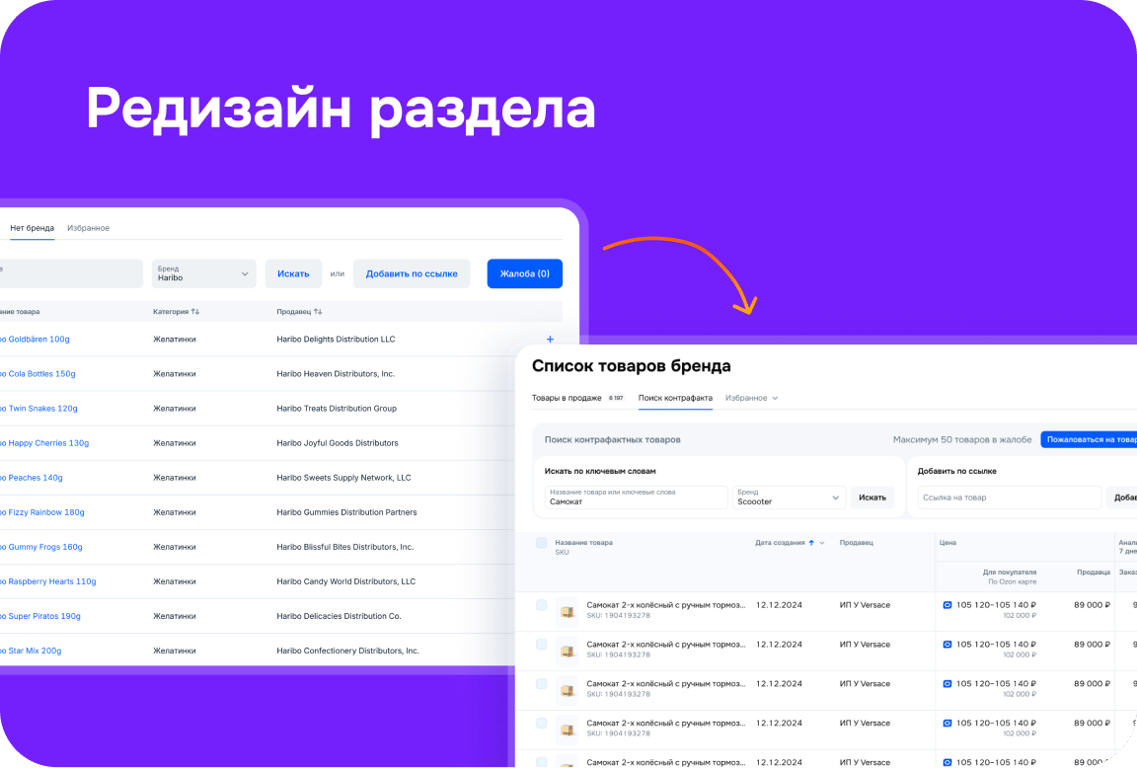Open the Бренд Haribo dropdown
Screen dimensions: 1137x768
(204, 273)
